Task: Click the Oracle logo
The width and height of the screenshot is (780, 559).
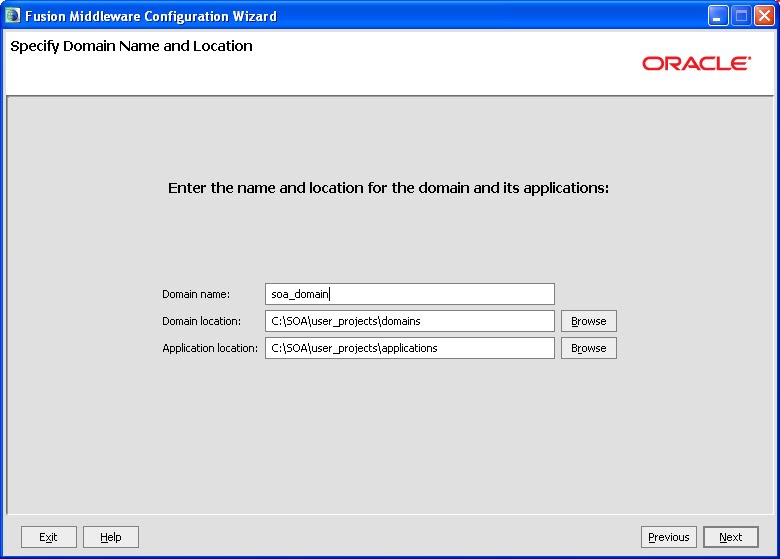Action: 696,64
